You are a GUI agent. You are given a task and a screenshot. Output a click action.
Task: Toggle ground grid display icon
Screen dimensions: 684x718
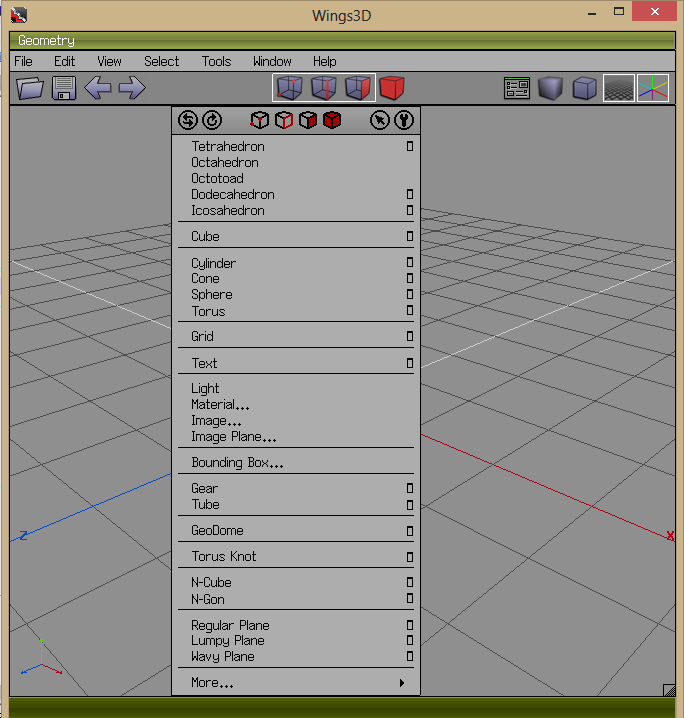click(x=619, y=88)
